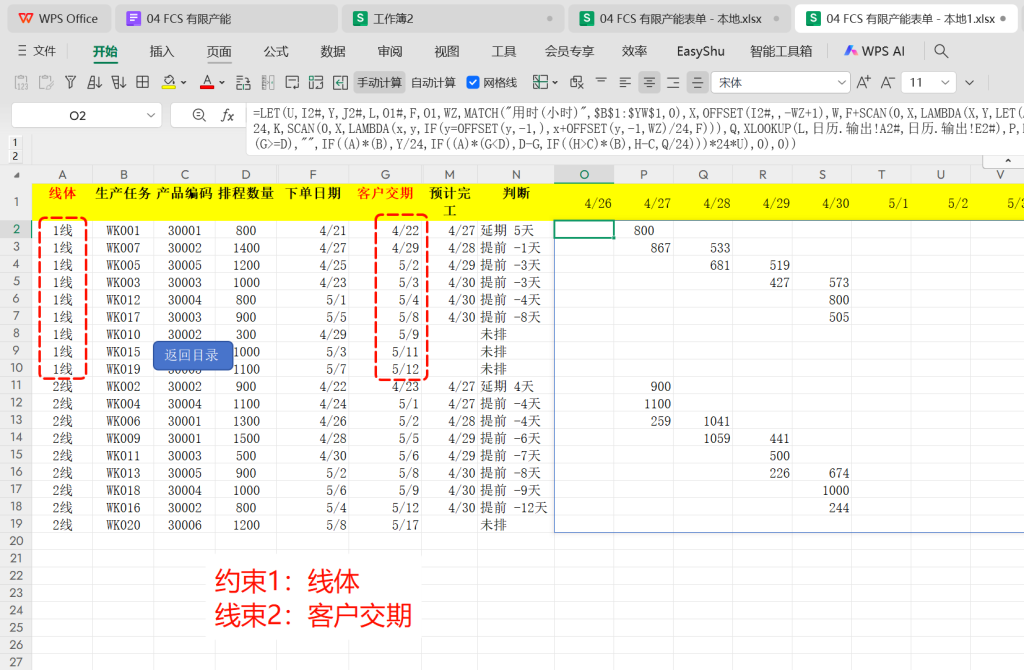Click the merge cells table icon
Screen dimensions: 1024x670
540,82
